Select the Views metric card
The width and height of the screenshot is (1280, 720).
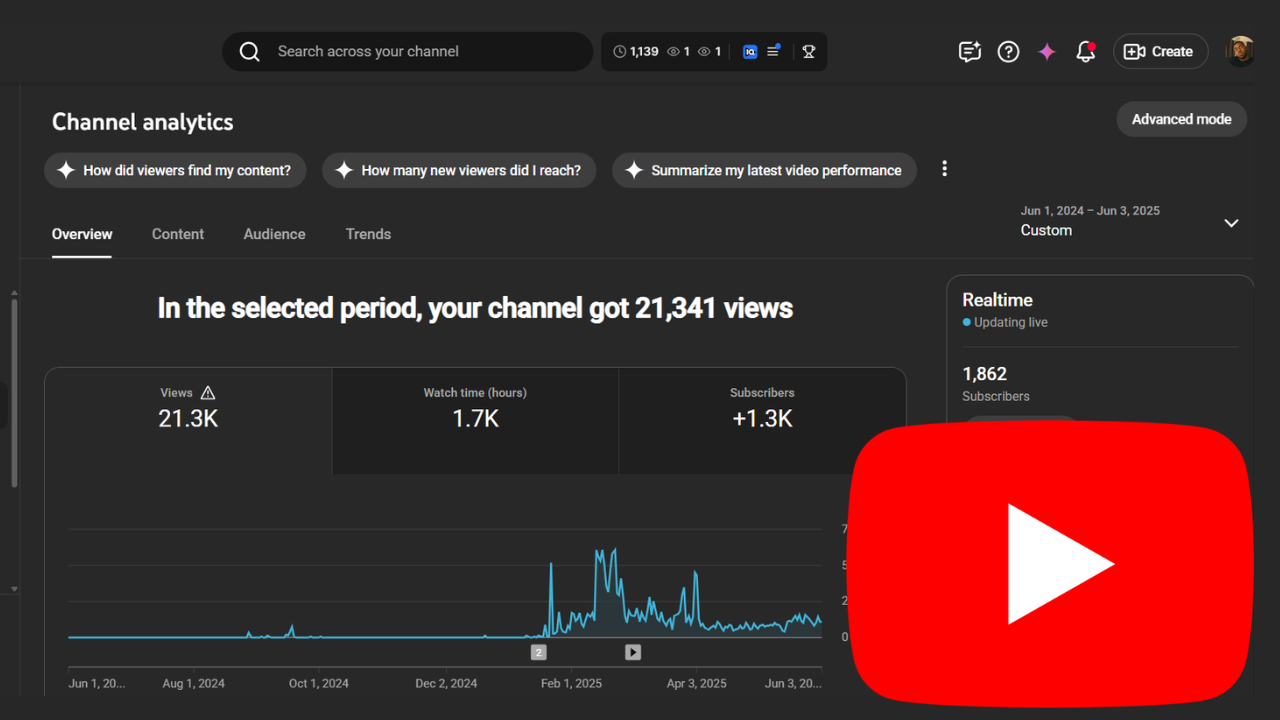tap(188, 421)
